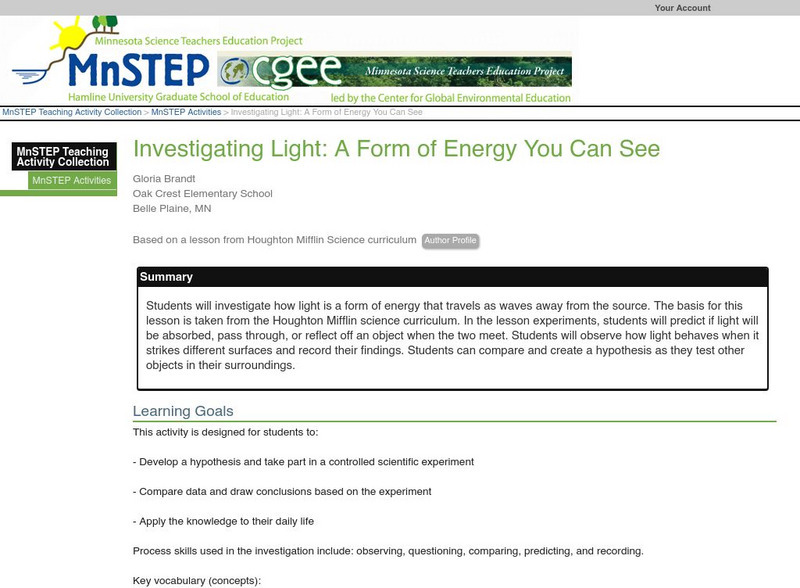Click the page title Investigating Light heading
This screenshot has width=800, height=588.
[x=397, y=149]
